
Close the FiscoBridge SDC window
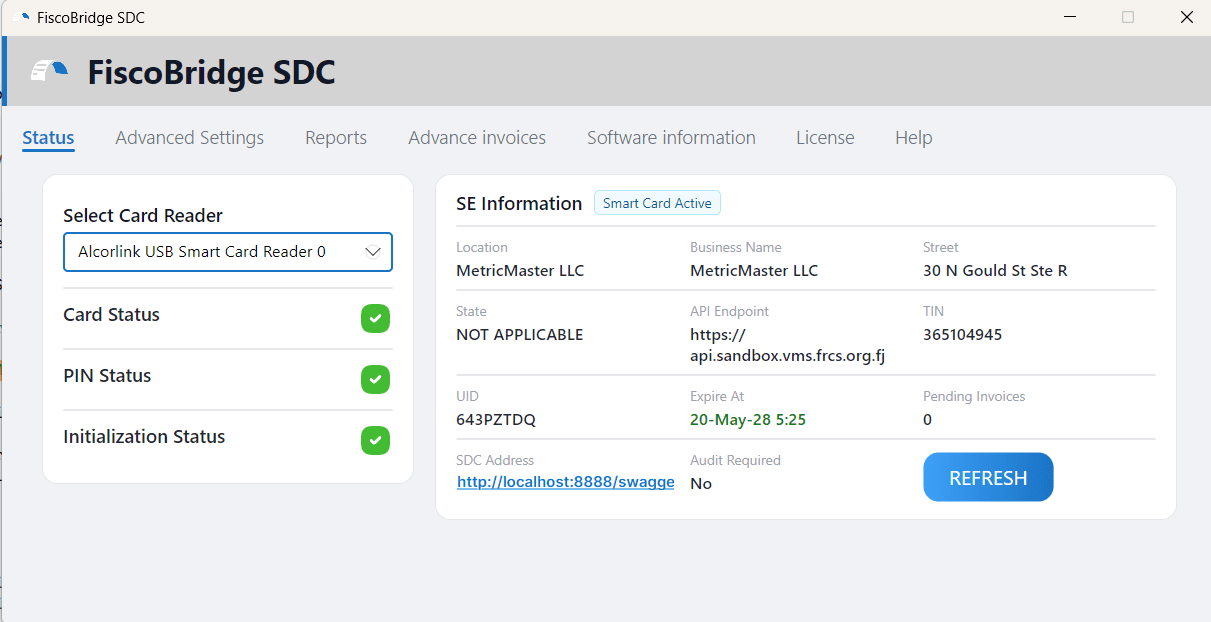coord(1186,17)
